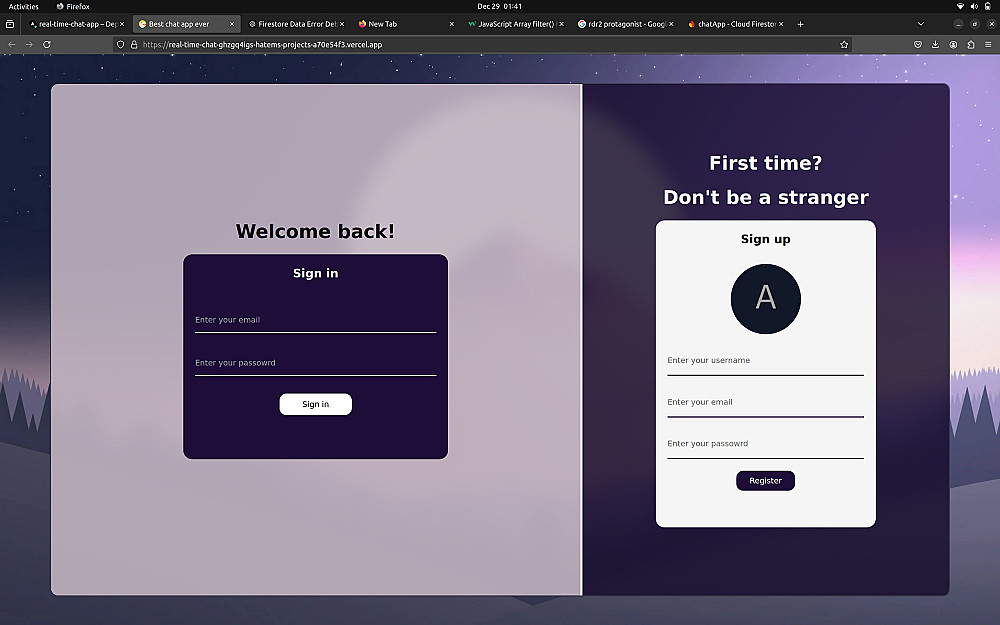Go forward with the browser forward arrow

29,45
